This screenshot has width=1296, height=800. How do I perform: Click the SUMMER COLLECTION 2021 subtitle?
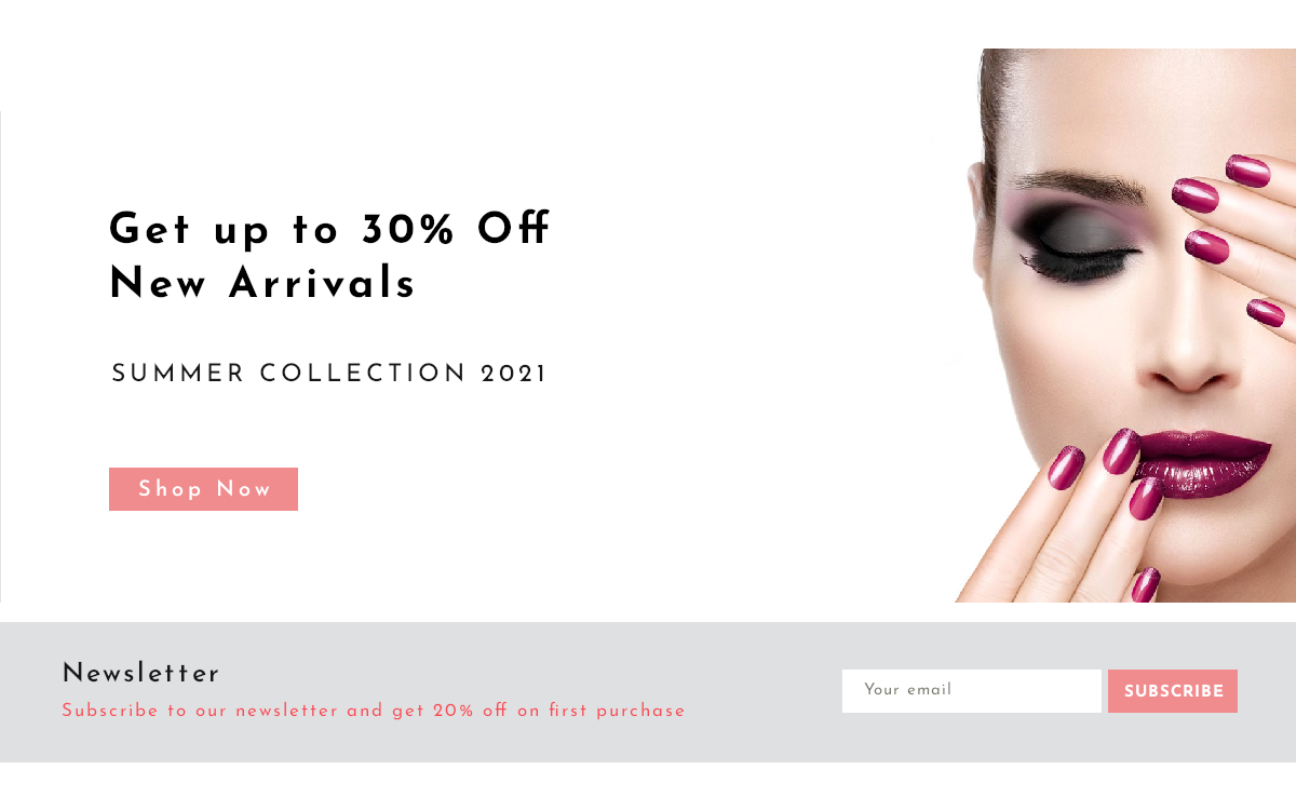[x=329, y=374]
